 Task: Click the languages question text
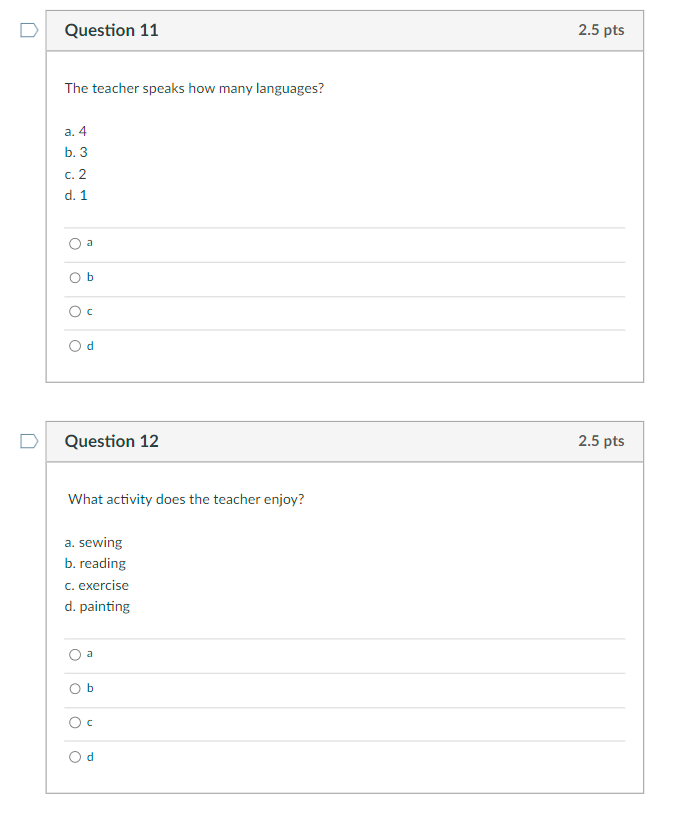[194, 88]
